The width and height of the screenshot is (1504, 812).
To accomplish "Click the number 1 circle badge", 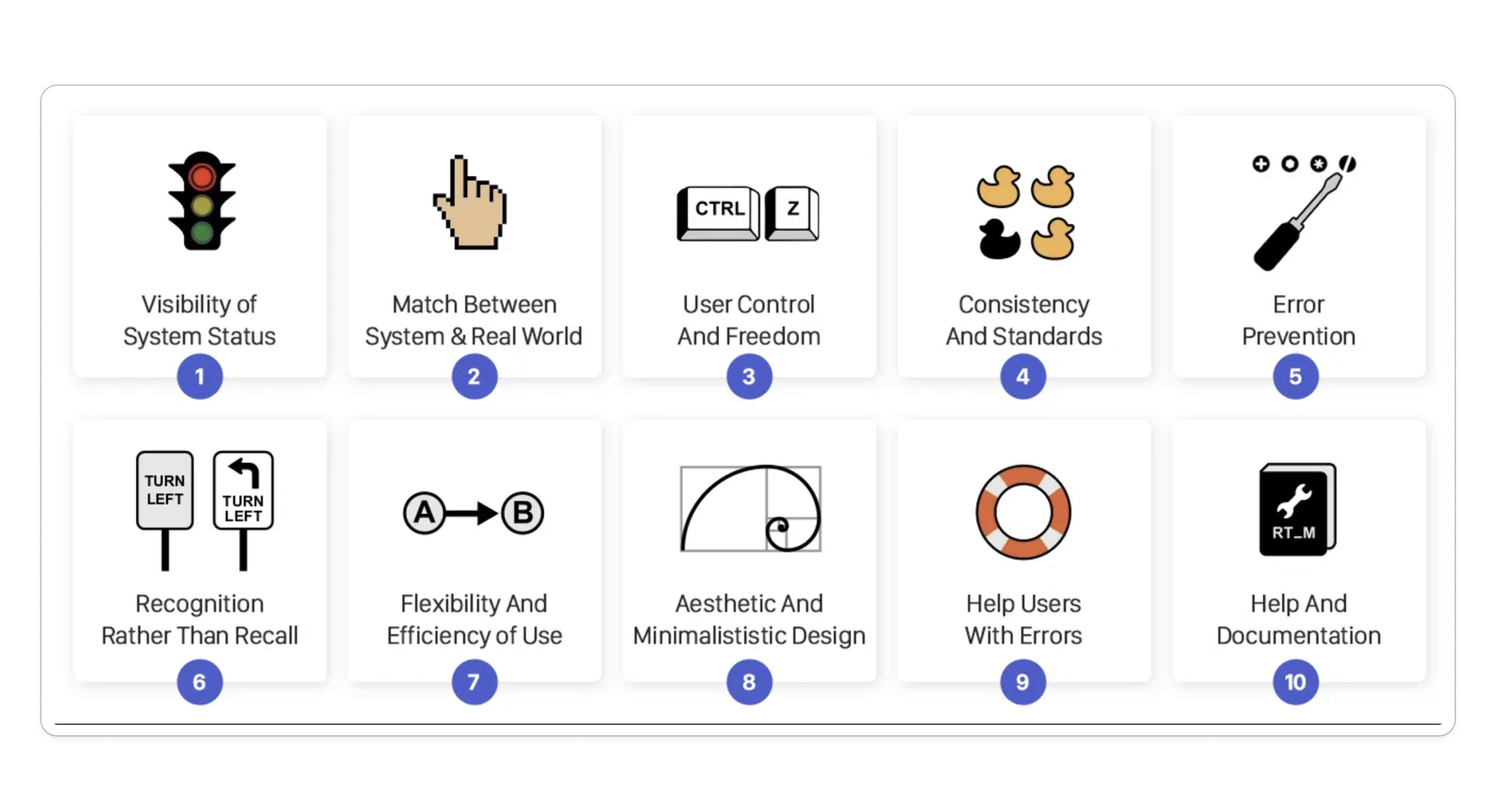I will pos(200,376).
